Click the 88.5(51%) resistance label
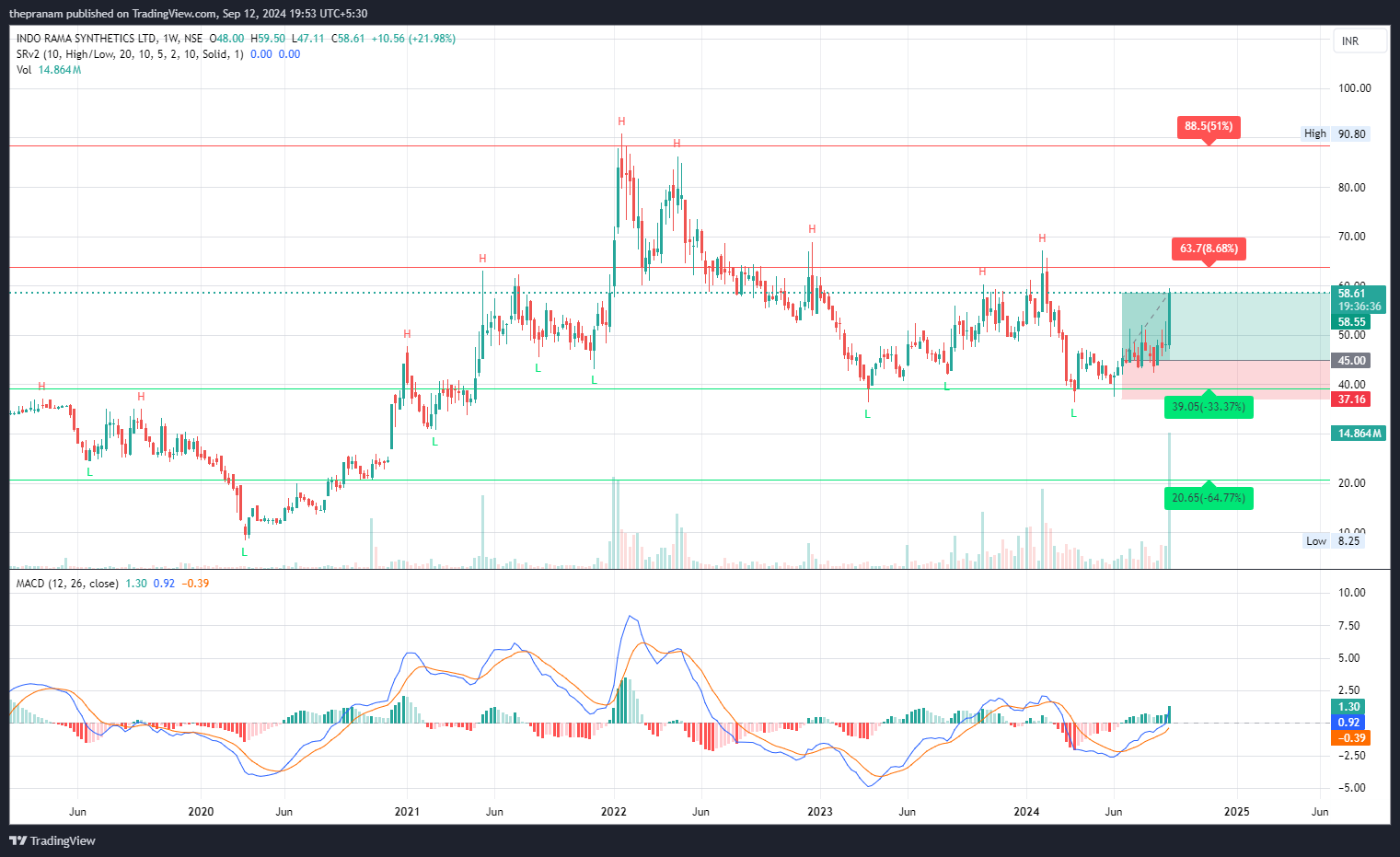This screenshot has width=1400, height=857. pos(1209,127)
